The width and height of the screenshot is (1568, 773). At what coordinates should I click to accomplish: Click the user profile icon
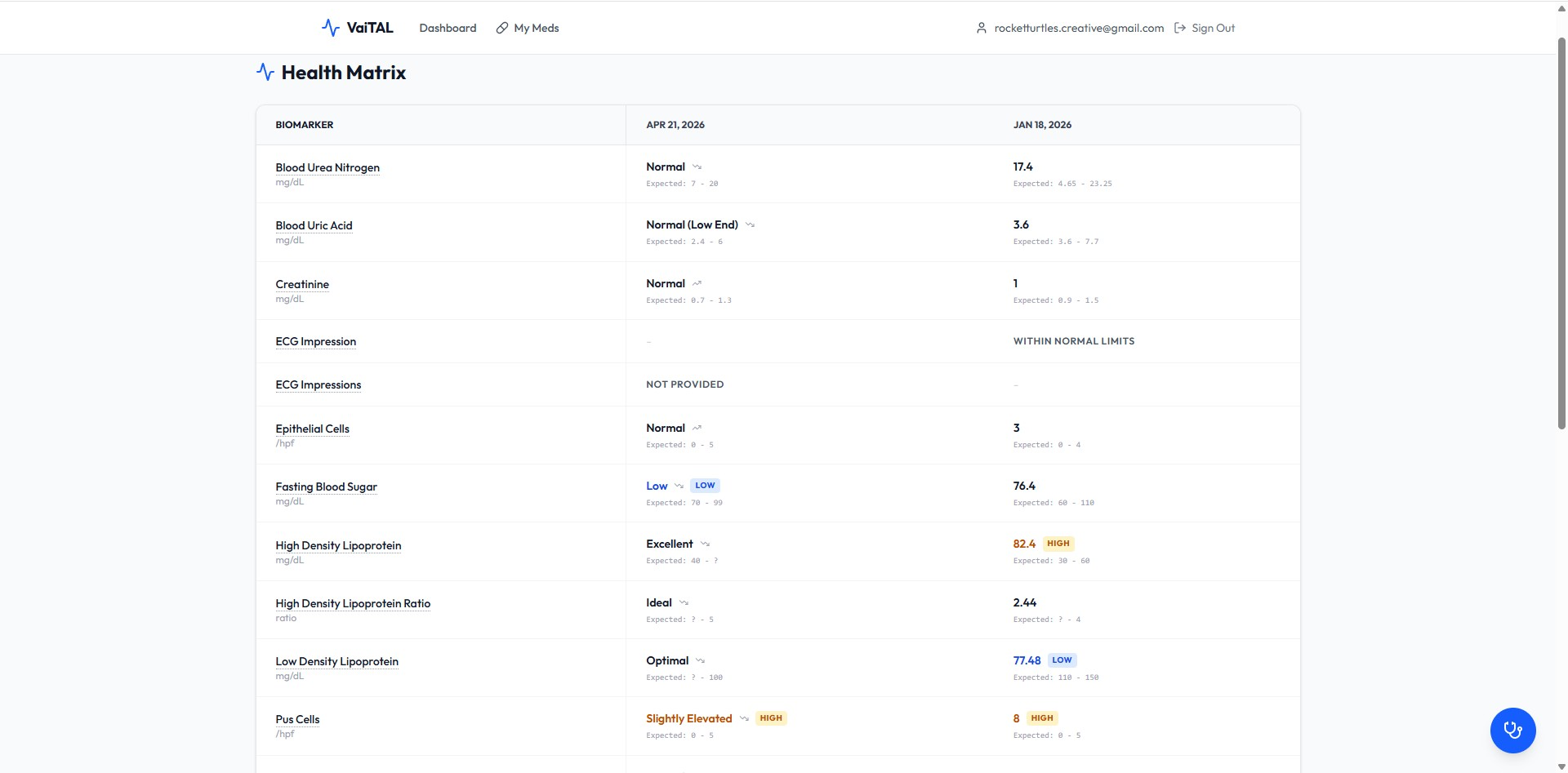tap(982, 28)
